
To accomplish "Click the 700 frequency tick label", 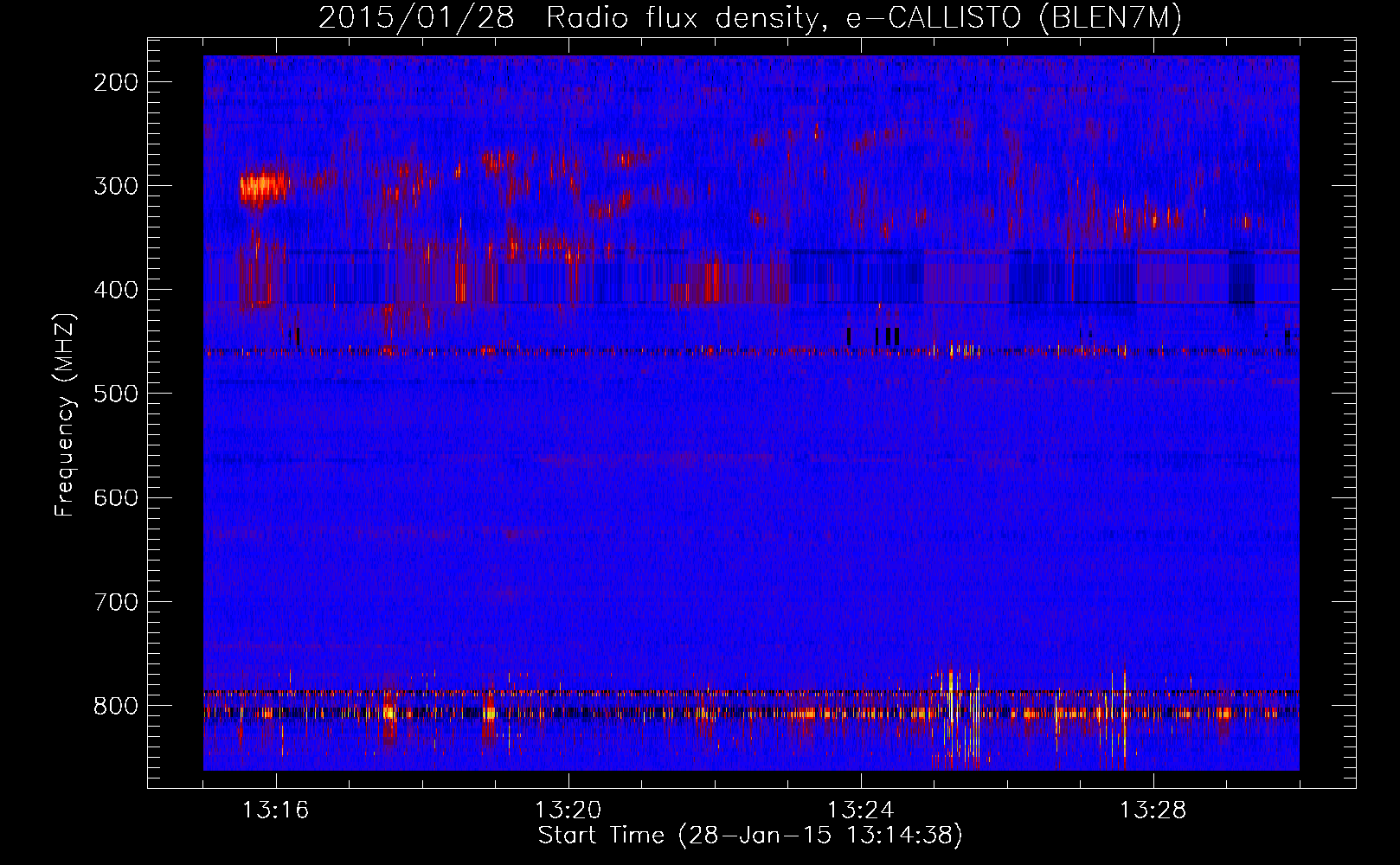I will tap(115, 601).
